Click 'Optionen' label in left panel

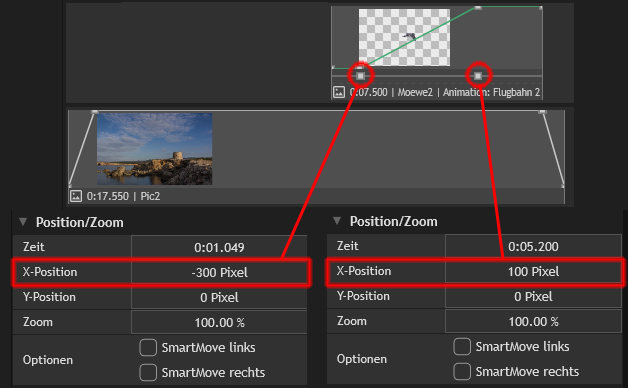pos(48,360)
